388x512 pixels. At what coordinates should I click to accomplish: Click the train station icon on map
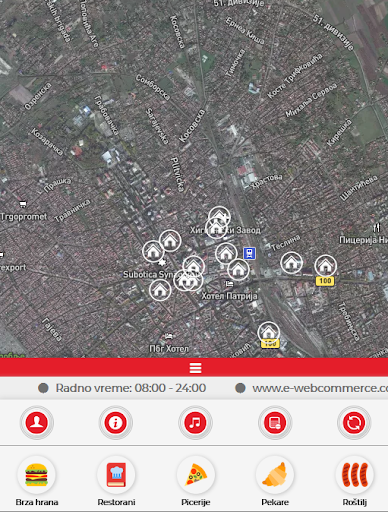pos(249,253)
